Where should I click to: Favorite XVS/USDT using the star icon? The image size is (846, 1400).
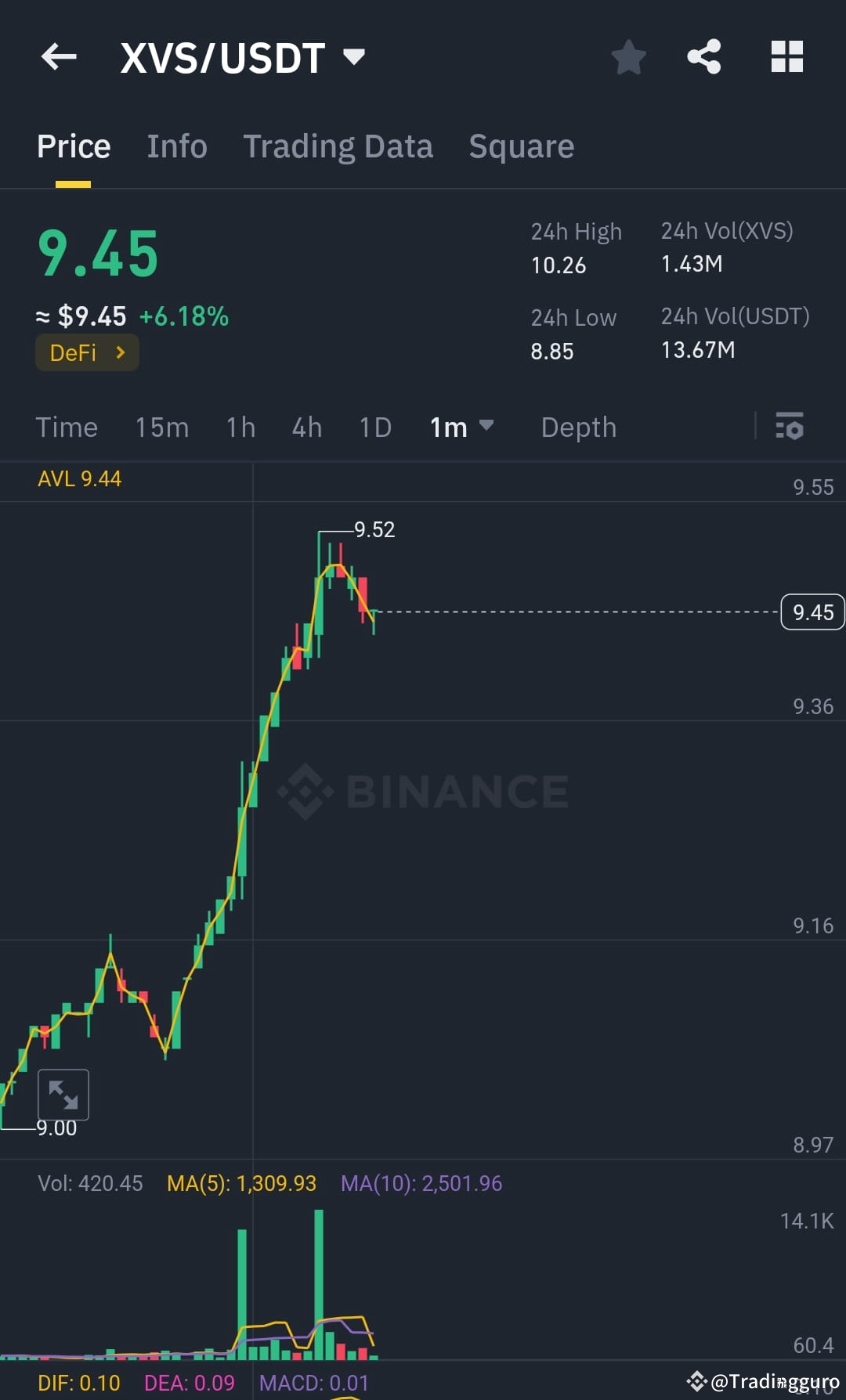tap(629, 56)
